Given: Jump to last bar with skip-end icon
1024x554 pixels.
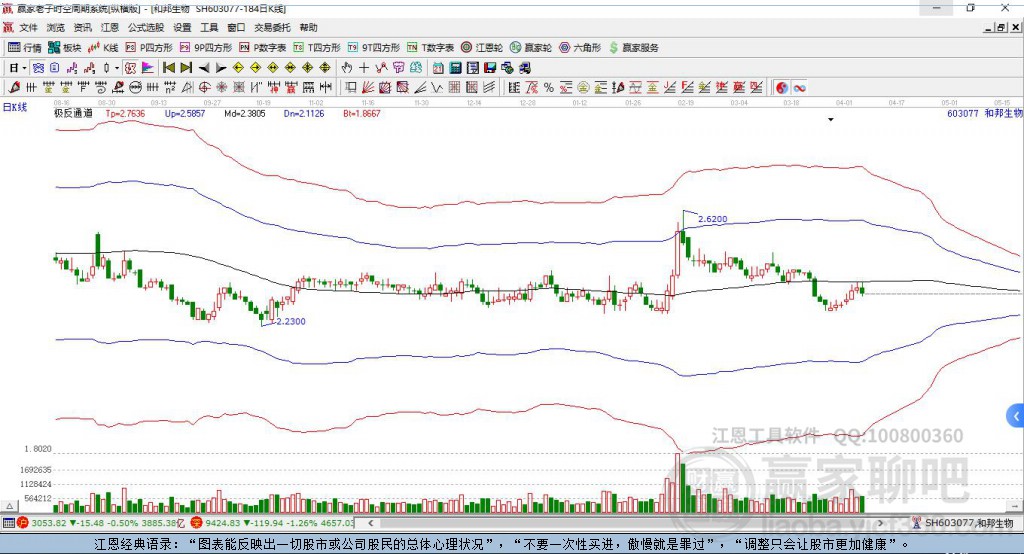Looking at the screenshot, I should tap(186, 68).
